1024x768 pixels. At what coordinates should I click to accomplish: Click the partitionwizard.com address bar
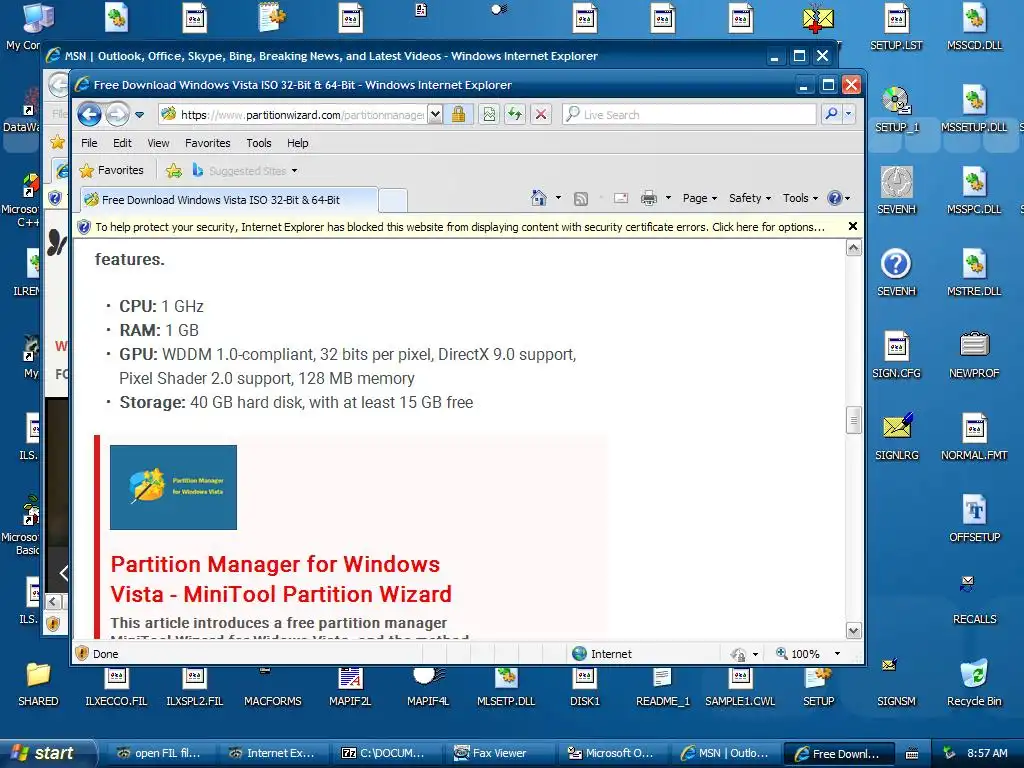coord(294,115)
